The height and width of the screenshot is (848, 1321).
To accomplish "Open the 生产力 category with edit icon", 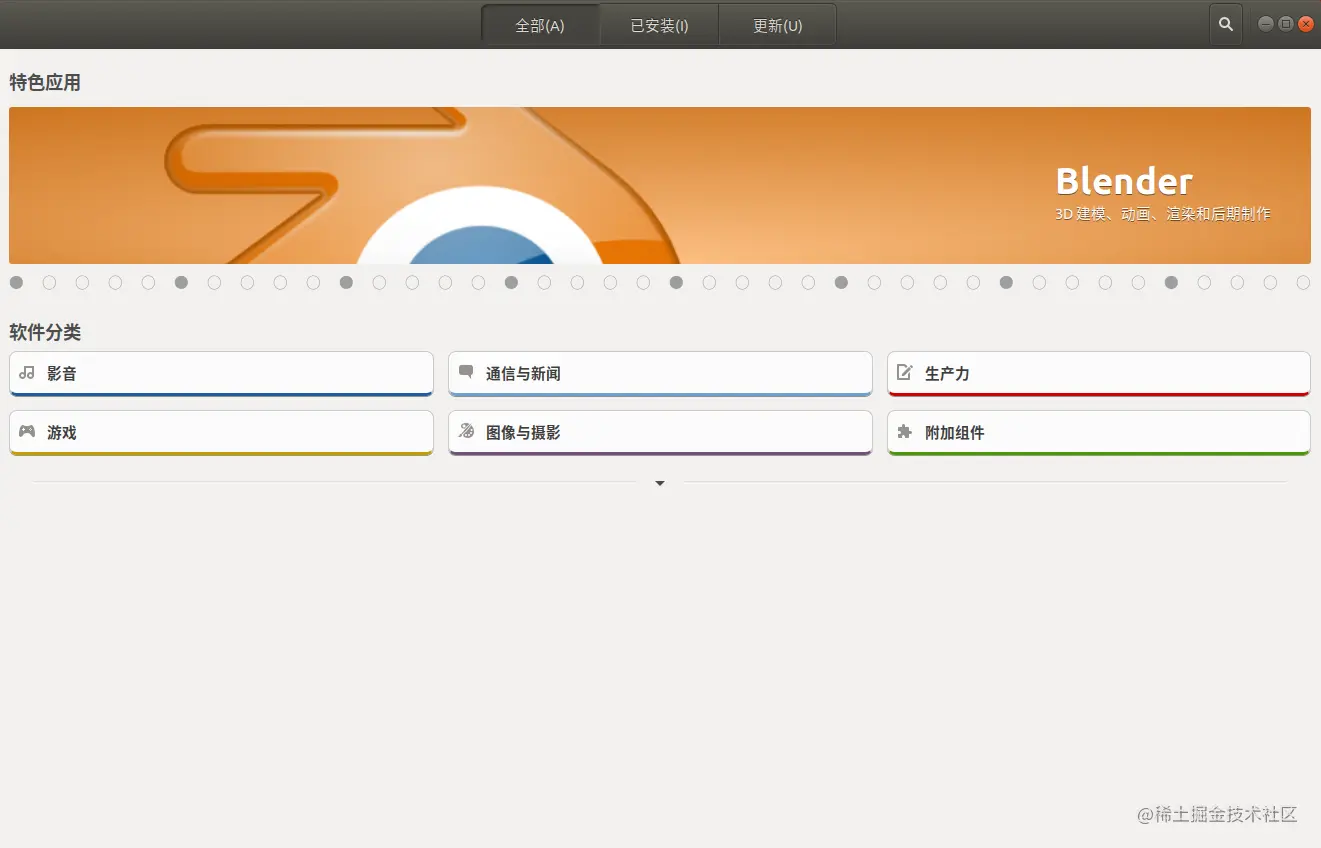I will (1098, 373).
